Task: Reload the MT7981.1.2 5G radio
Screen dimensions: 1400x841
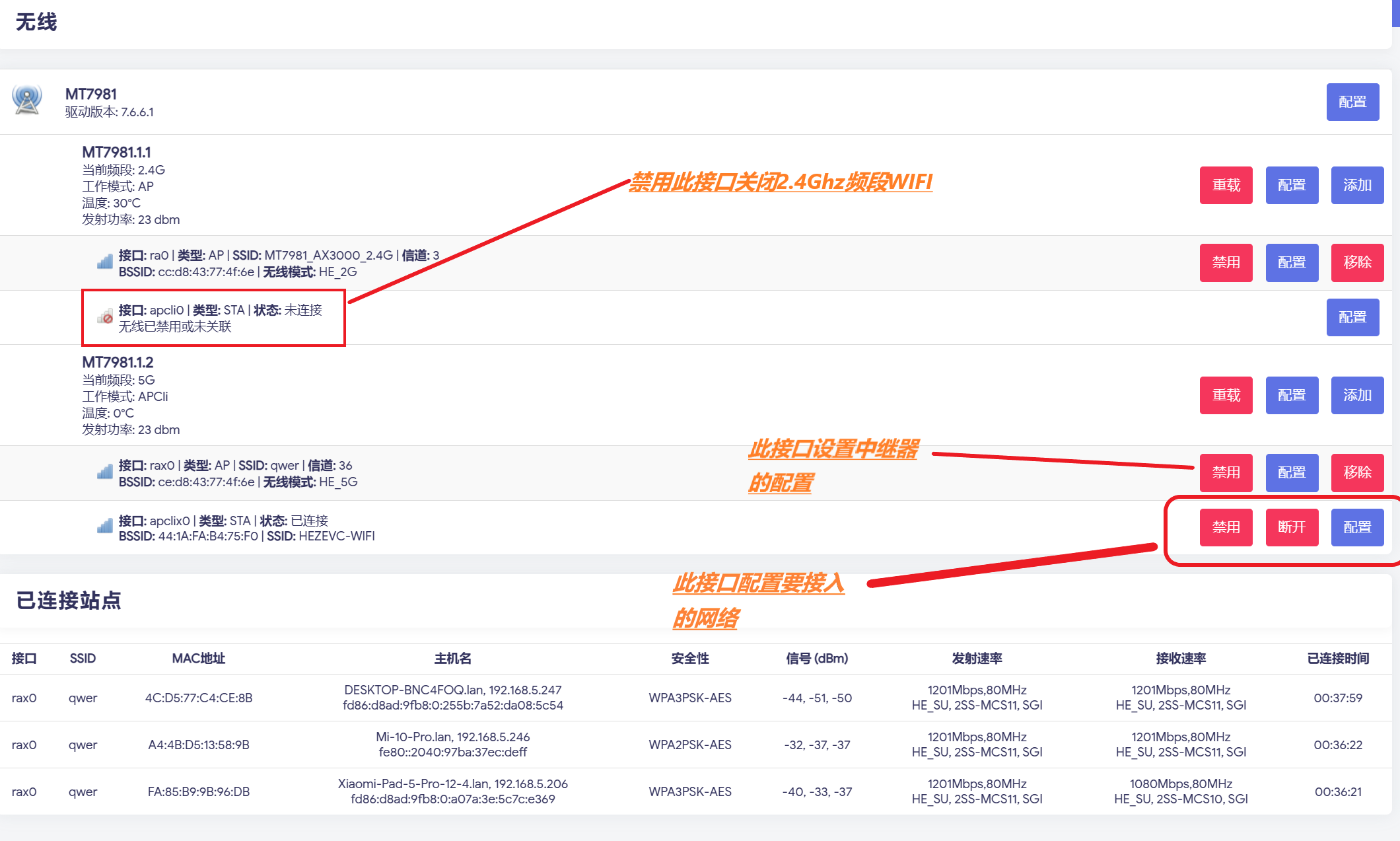Action: 1226,395
